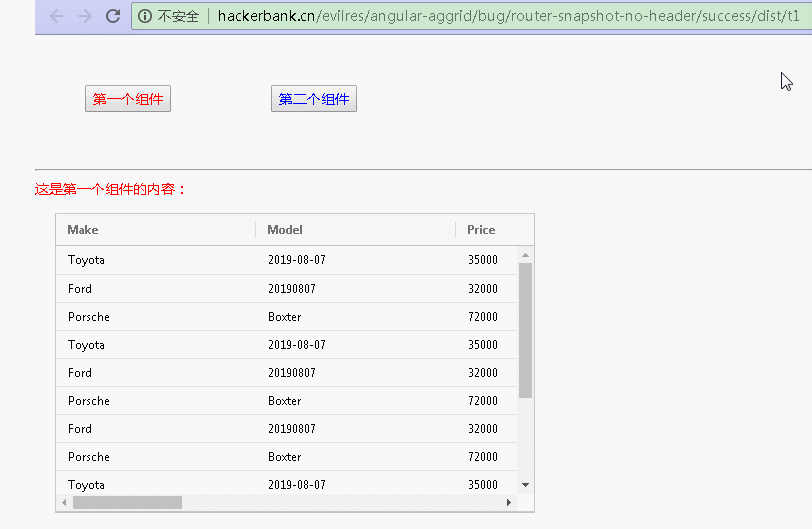The height and width of the screenshot is (529, 812).
Task: Click the grid's vertical scrollbar thumb
Action: click(526, 330)
